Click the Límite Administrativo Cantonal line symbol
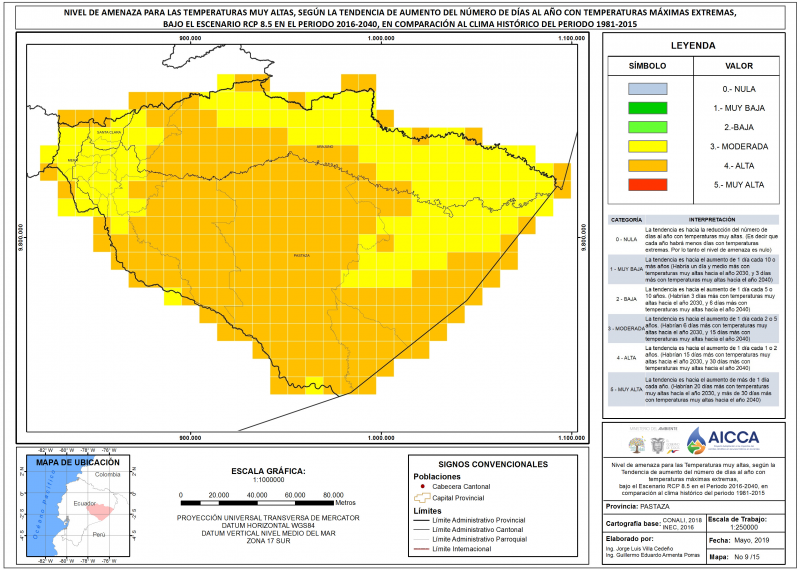The image size is (800, 570). point(420,530)
